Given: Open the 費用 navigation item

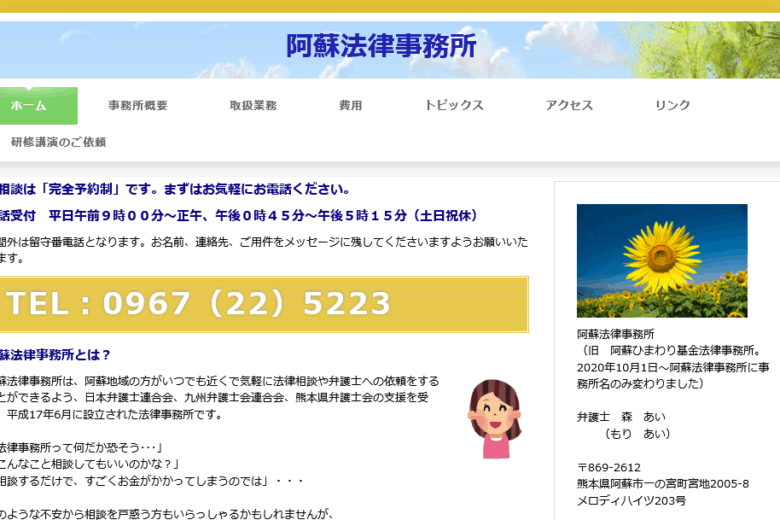Looking at the screenshot, I should (x=350, y=105).
